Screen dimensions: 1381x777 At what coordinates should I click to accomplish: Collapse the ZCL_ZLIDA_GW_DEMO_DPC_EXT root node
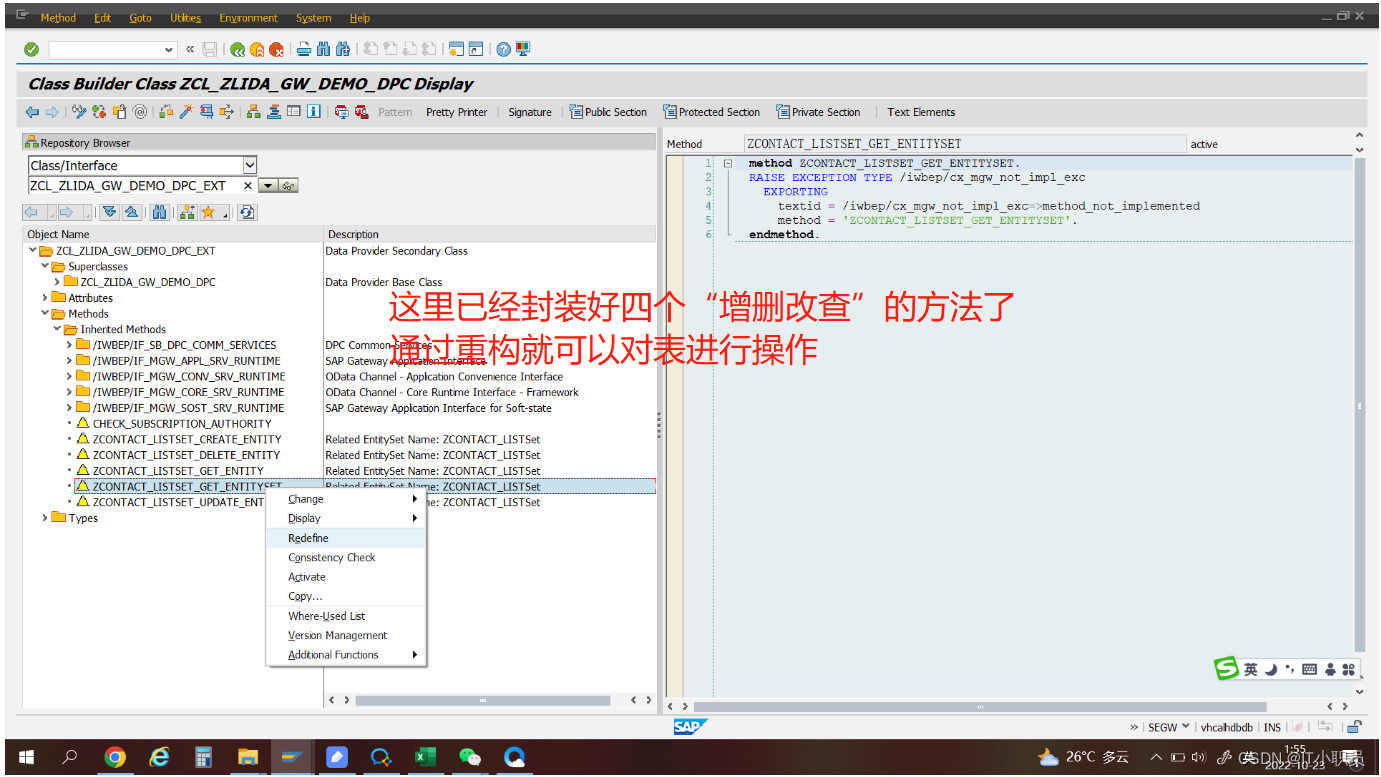[x=33, y=251]
